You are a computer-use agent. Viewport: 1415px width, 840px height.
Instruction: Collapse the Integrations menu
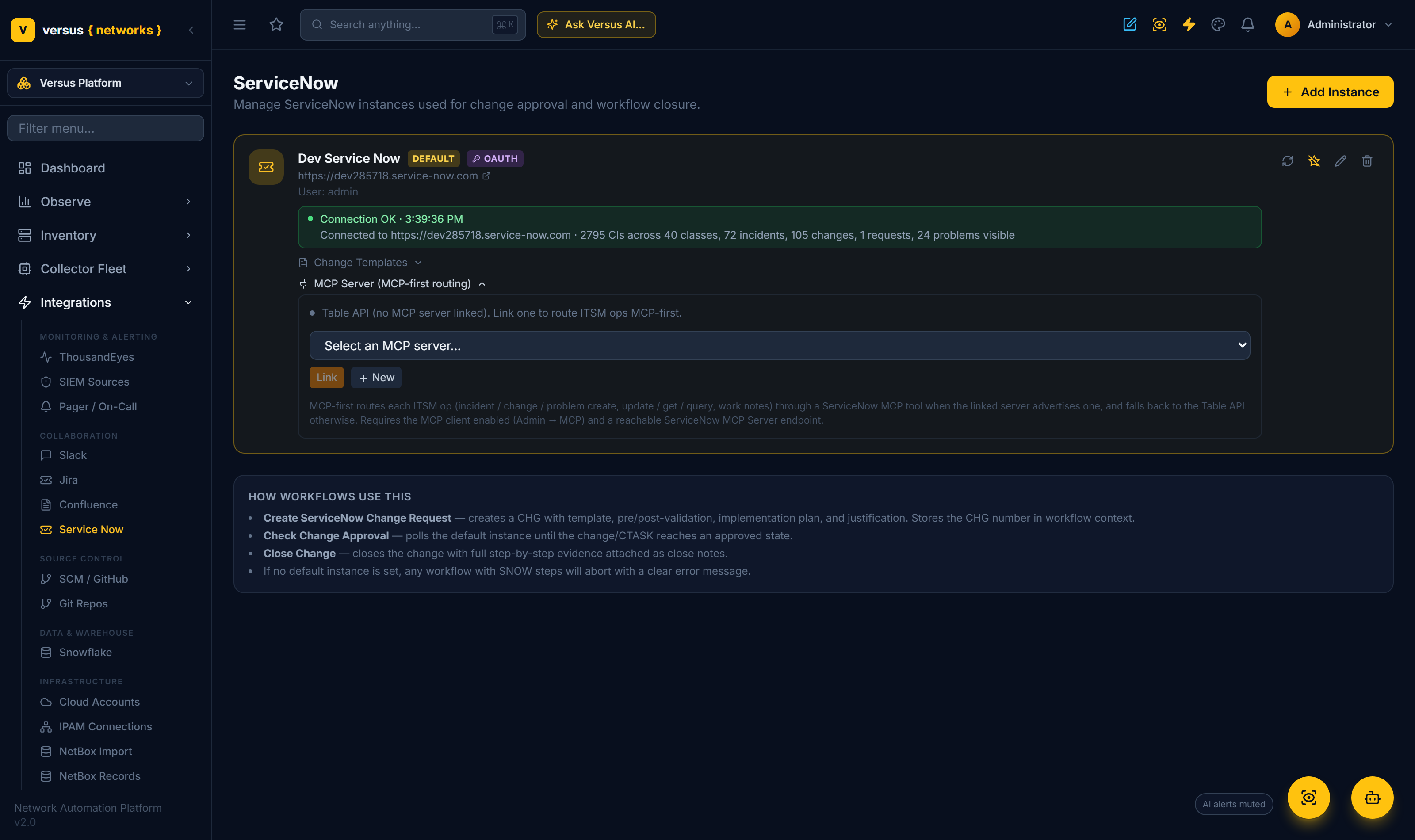106,302
